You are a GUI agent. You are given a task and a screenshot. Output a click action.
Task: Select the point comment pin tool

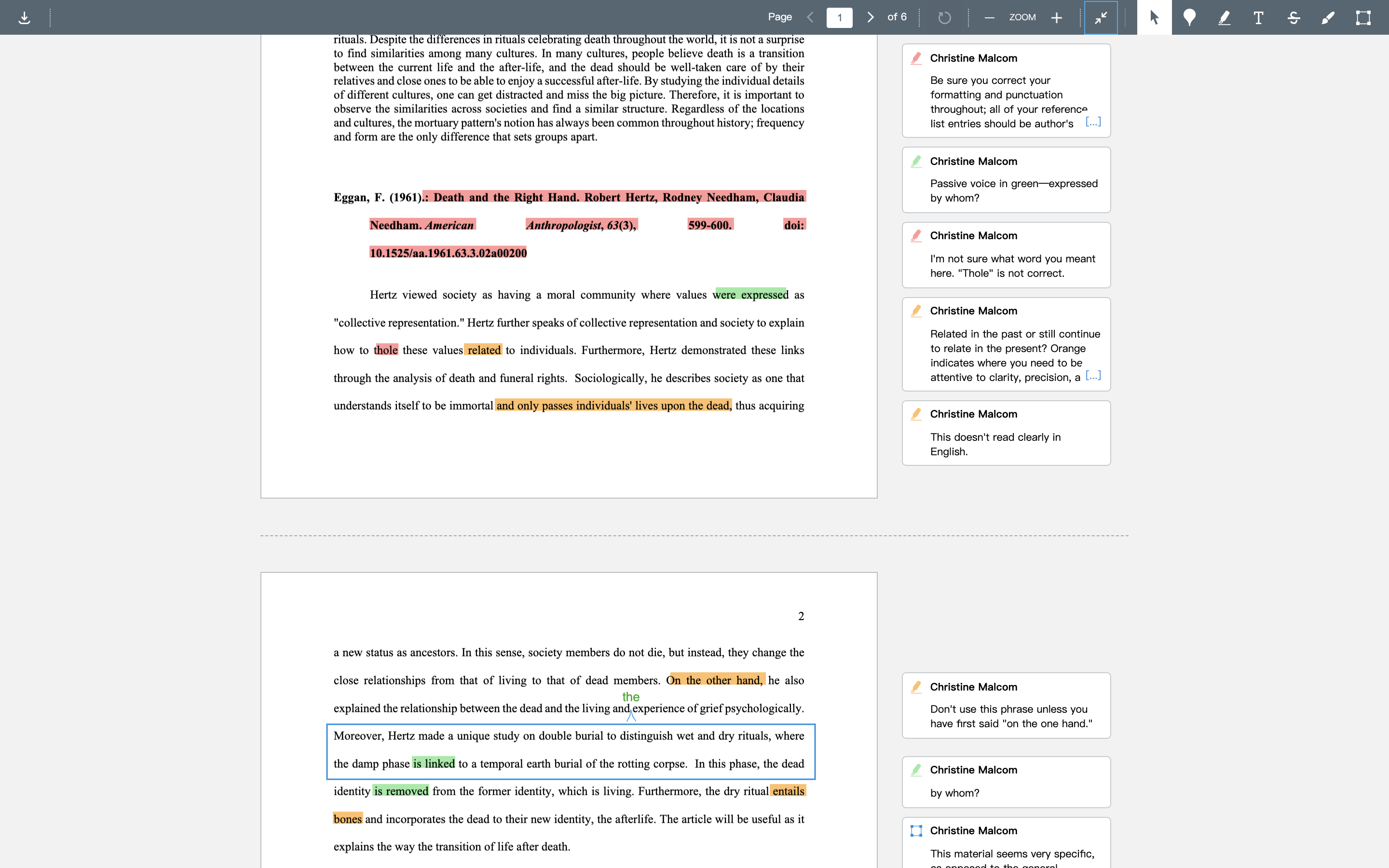click(x=1189, y=18)
